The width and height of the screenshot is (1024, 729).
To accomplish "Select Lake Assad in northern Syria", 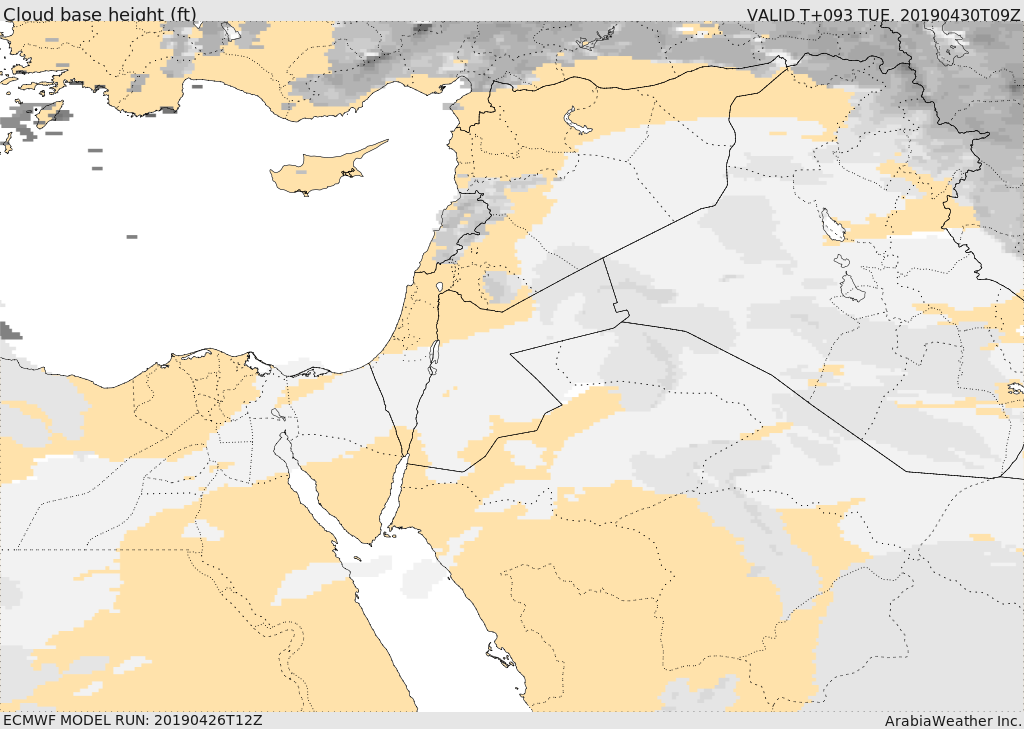I will [578, 122].
